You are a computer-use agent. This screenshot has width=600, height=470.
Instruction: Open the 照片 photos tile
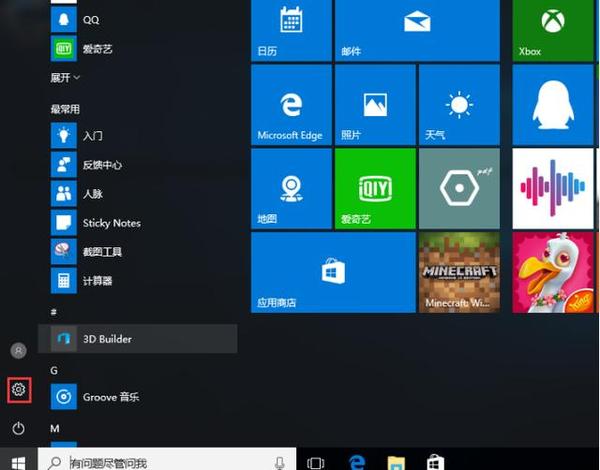click(x=375, y=106)
